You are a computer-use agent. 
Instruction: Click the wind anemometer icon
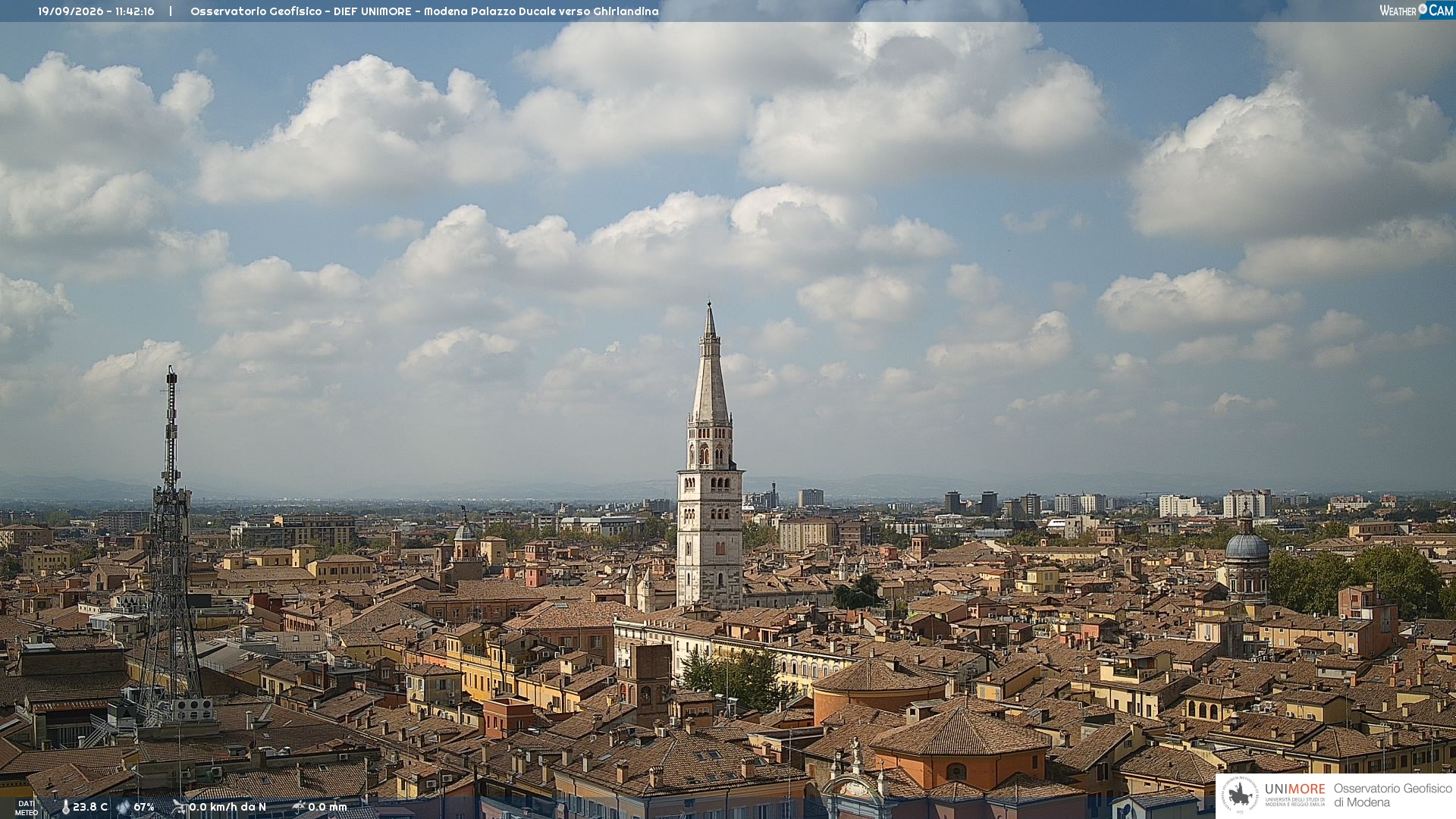pos(179,807)
